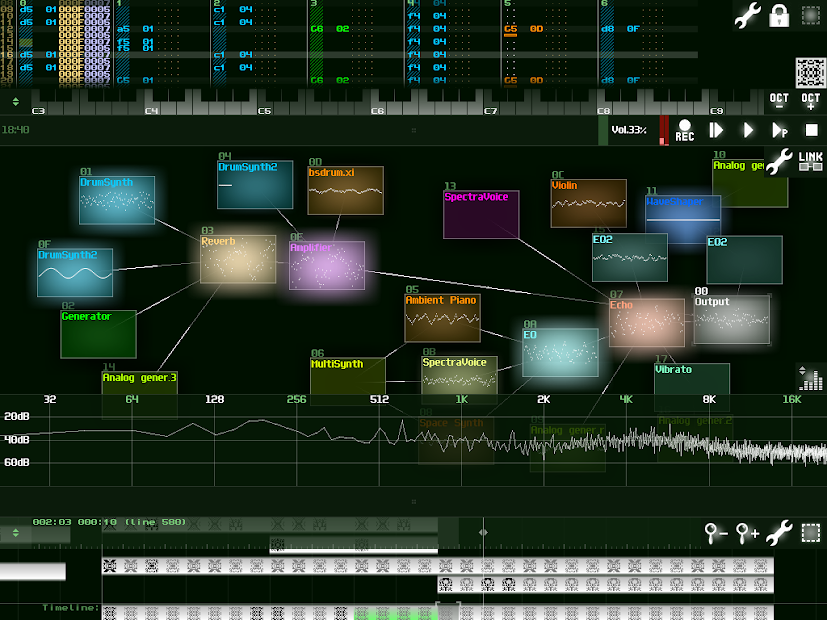Image resolution: width=827 pixels, height=620 pixels.
Task: Stop playback with the stop button
Action: pos(811,130)
